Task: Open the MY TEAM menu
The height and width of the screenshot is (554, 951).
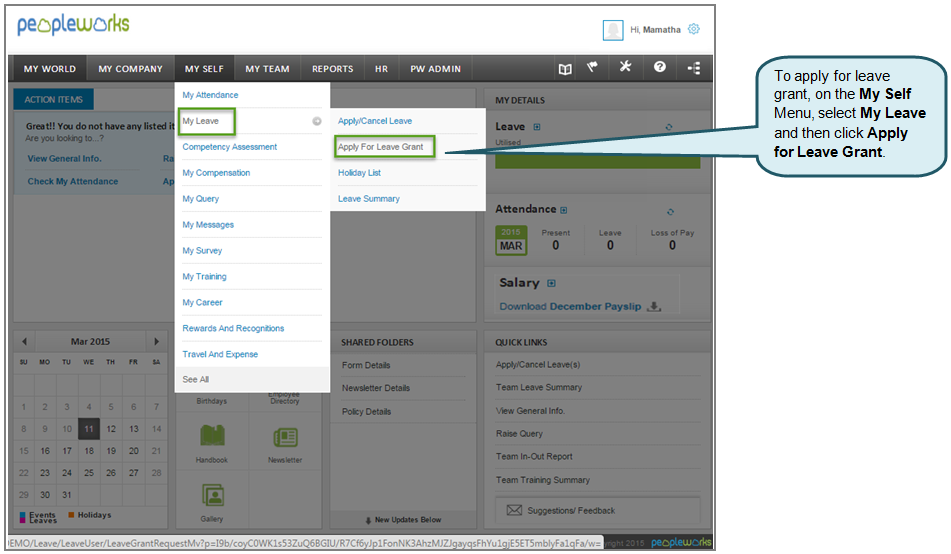Action: tap(267, 69)
